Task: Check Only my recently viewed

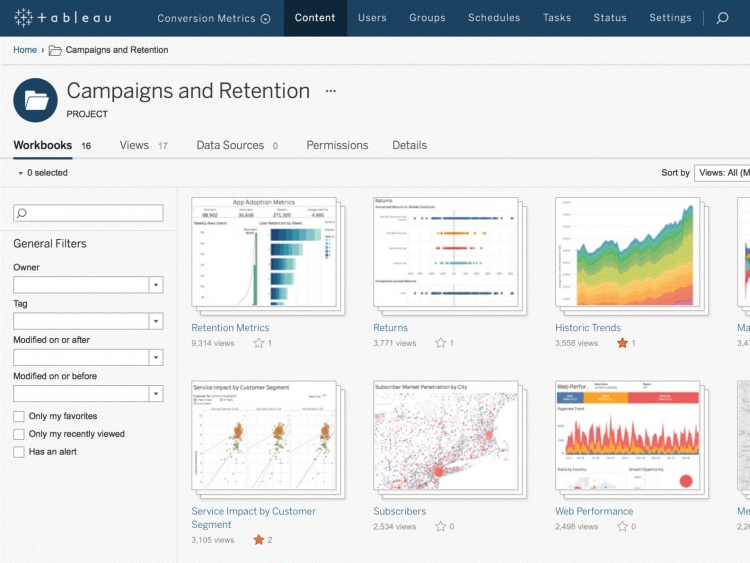Action: click(19, 434)
